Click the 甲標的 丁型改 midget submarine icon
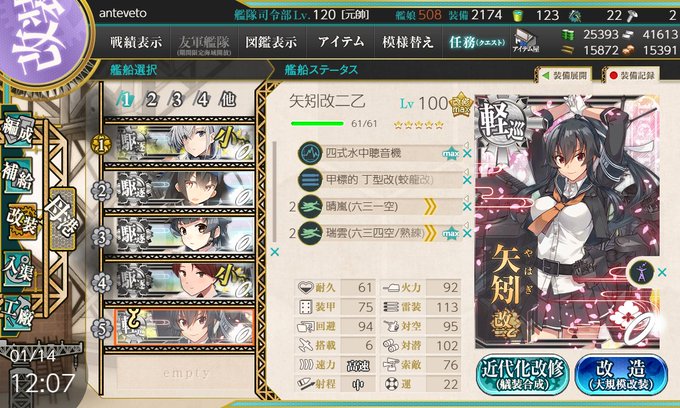 pyautogui.click(x=310, y=180)
